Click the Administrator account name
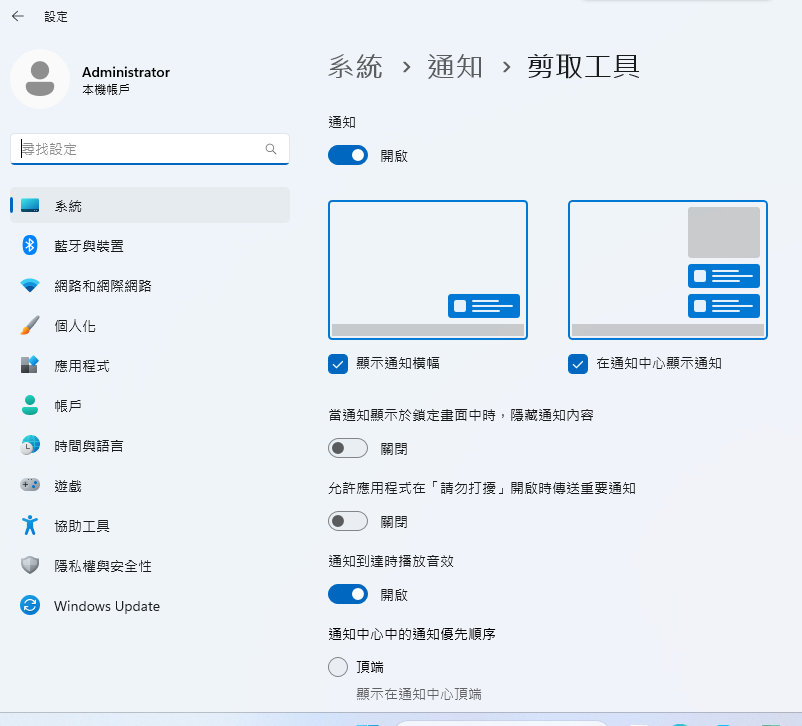 [126, 72]
